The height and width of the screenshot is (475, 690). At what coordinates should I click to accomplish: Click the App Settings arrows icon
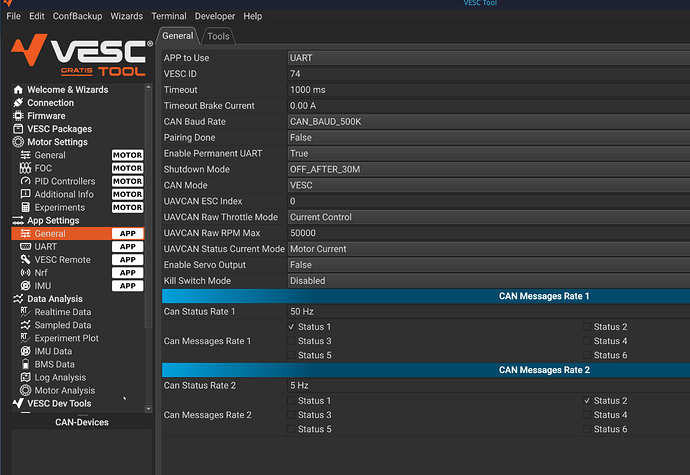click(x=18, y=220)
